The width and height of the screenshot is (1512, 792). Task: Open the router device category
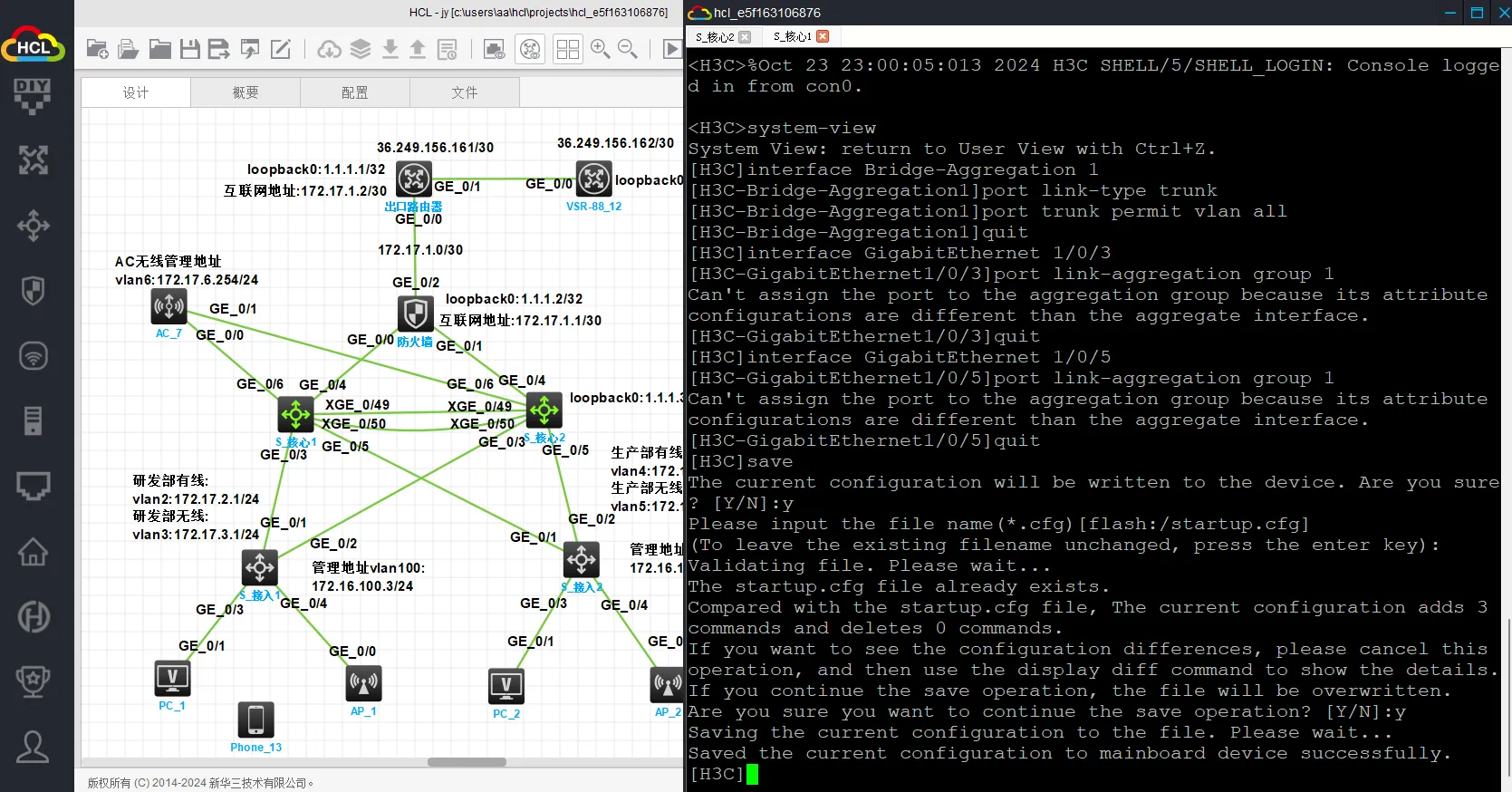tap(33, 160)
